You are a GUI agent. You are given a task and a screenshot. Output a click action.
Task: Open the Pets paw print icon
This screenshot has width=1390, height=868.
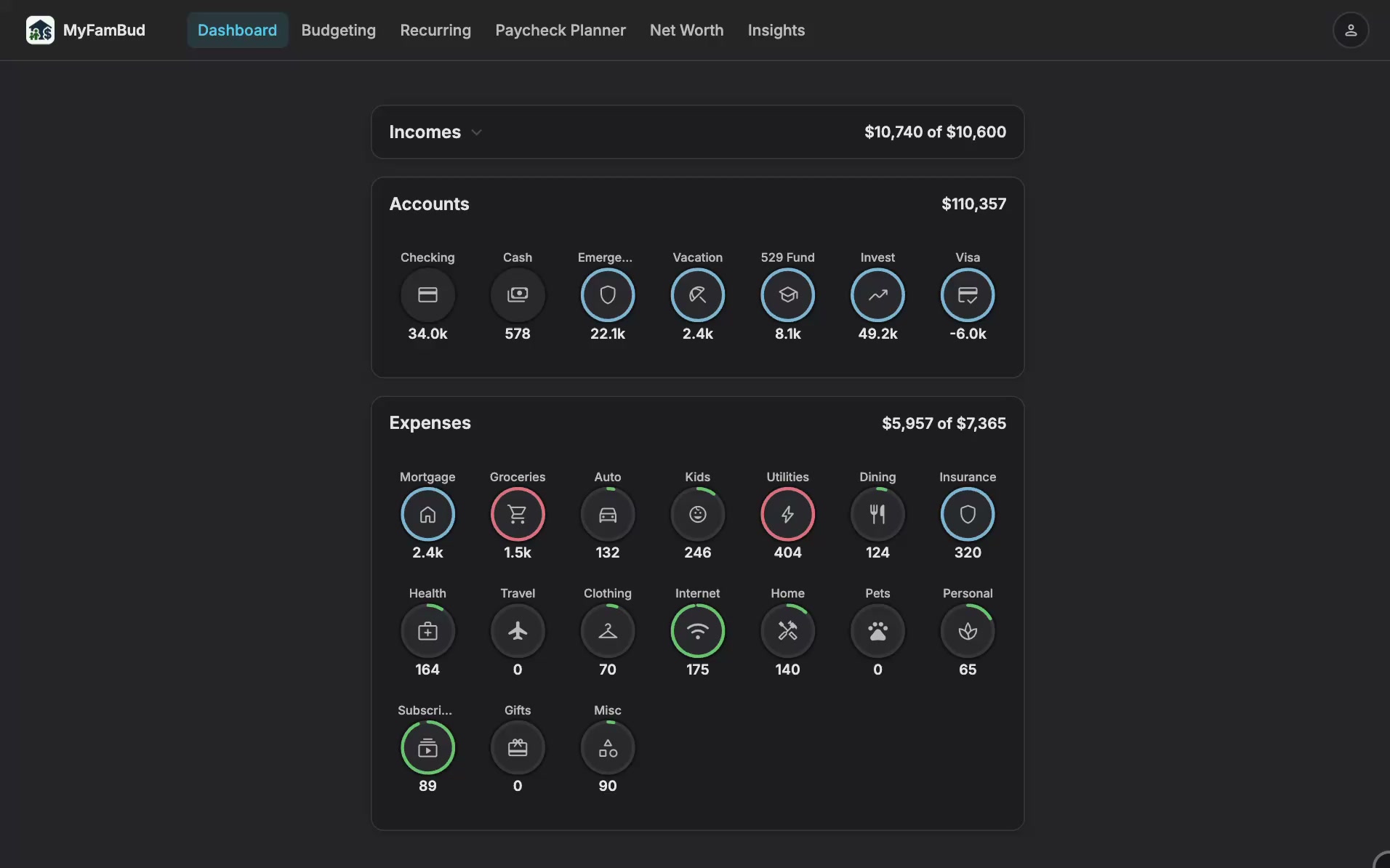pyautogui.click(x=877, y=630)
